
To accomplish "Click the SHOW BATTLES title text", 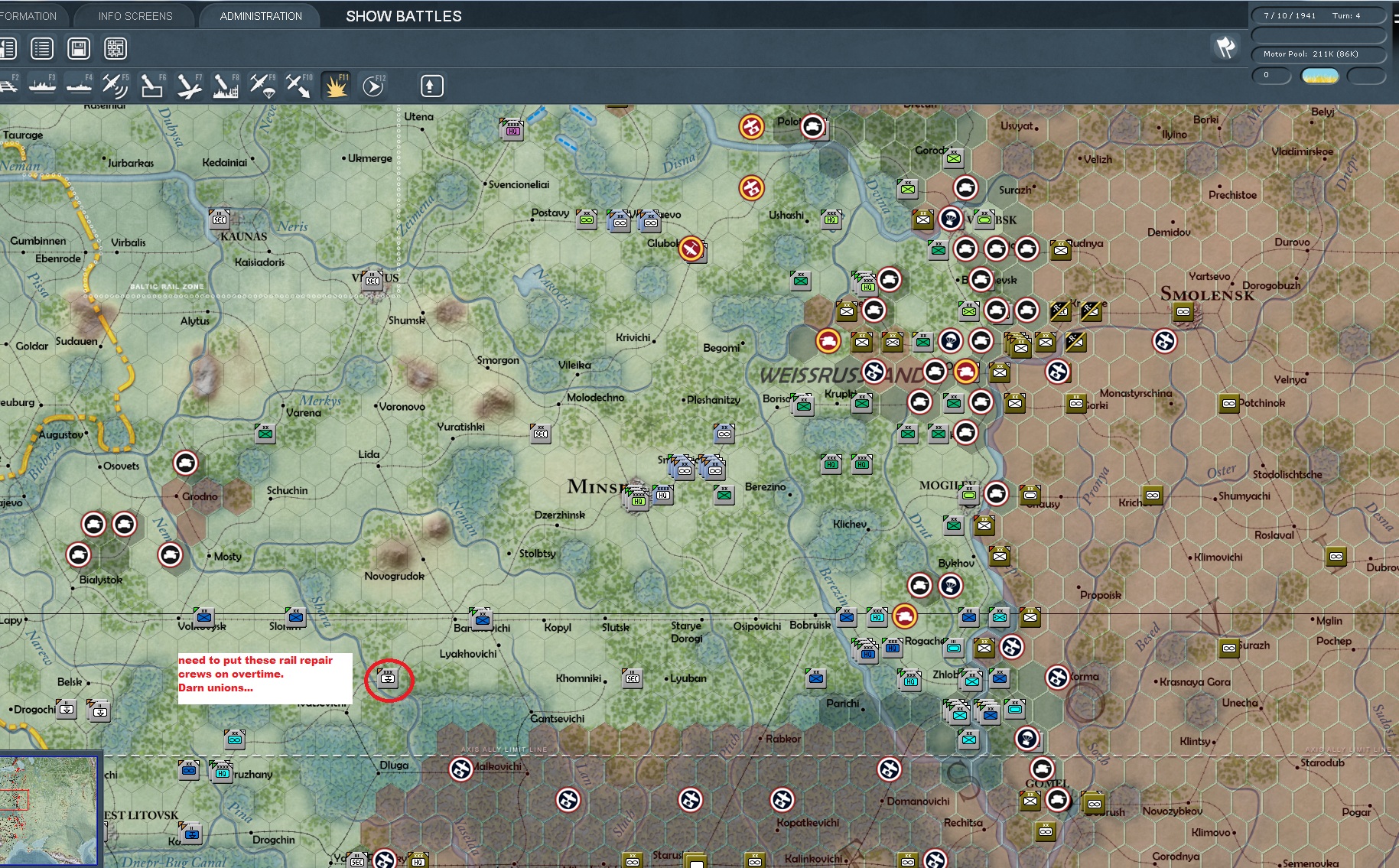I will click(404, 16).
